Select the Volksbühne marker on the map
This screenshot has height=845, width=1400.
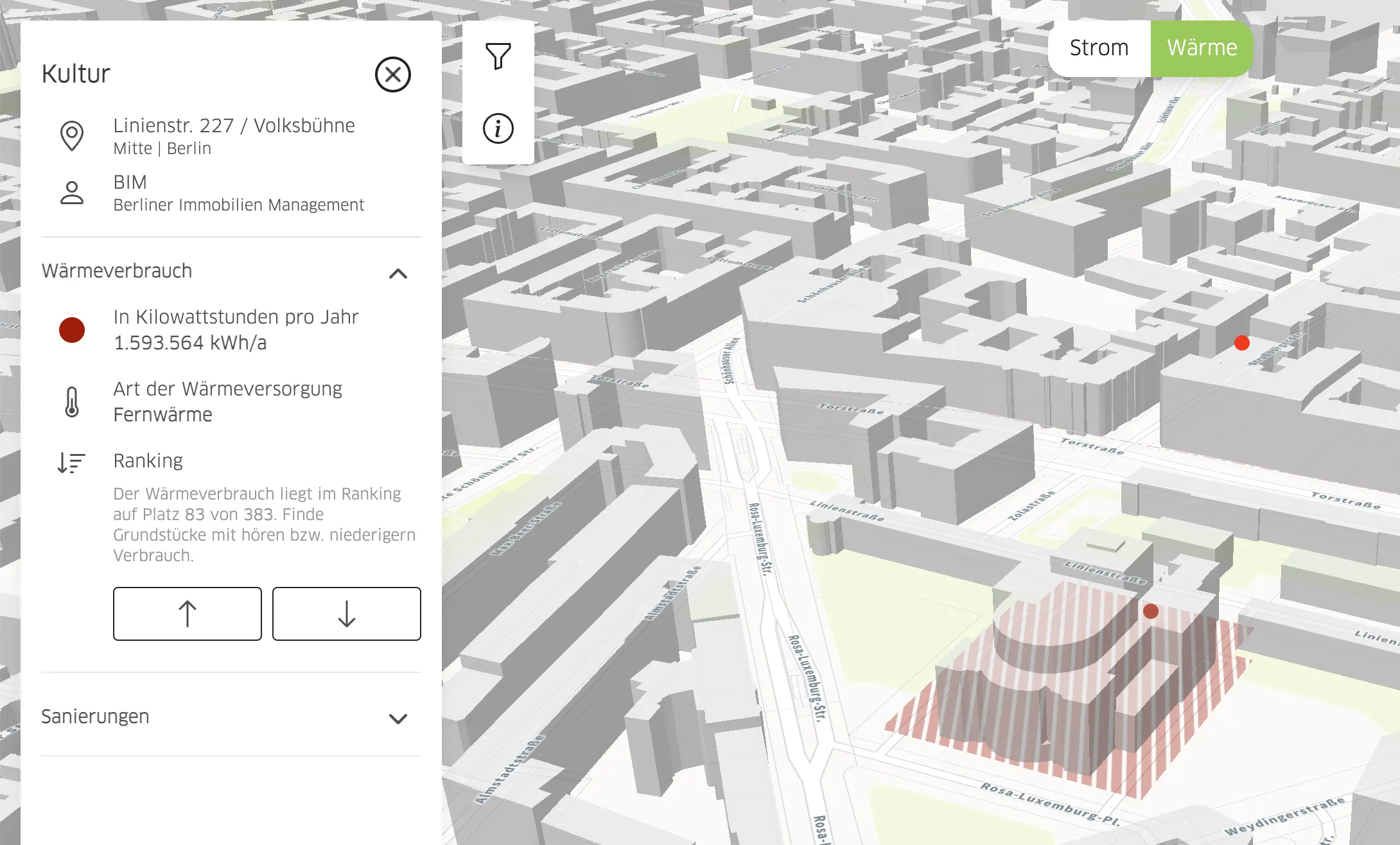(1151, 611)
